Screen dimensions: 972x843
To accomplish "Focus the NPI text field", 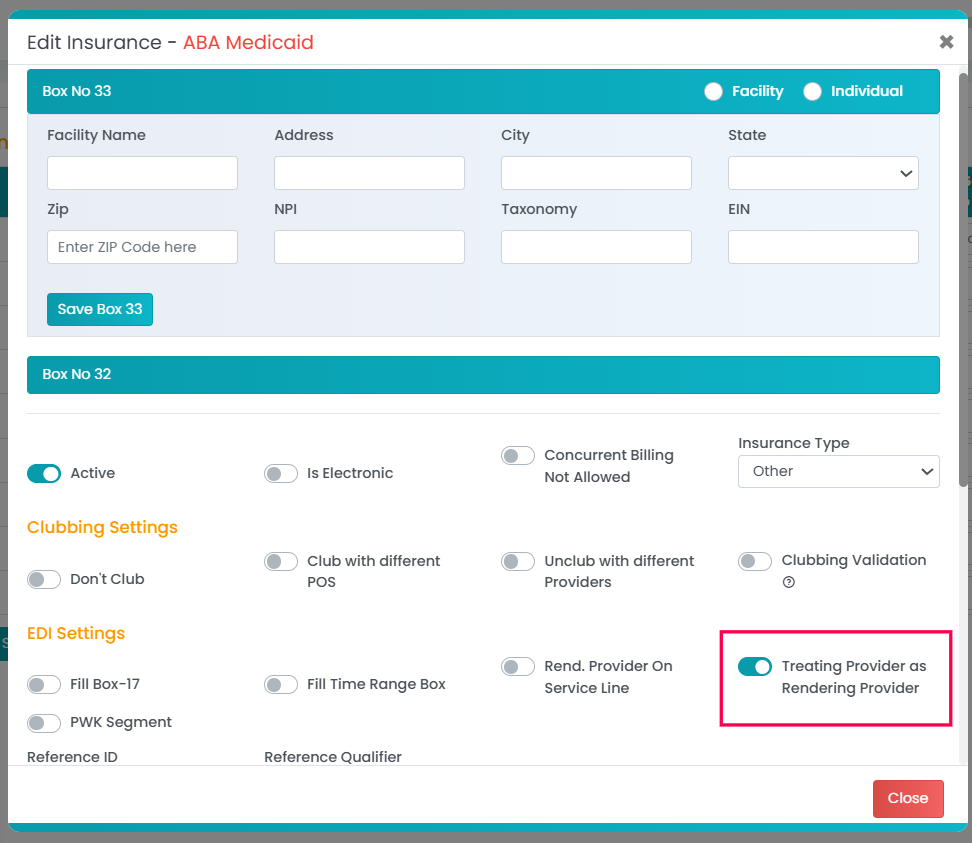I will tap(369, 247).
